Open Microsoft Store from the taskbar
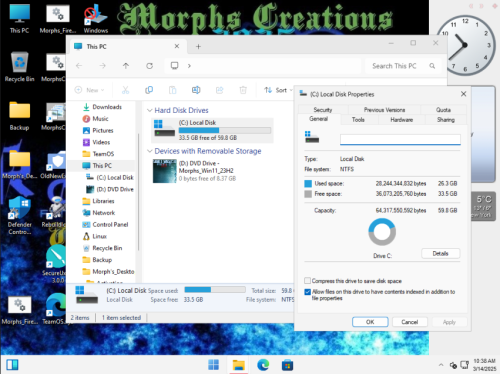This screenshot has width=500, height=374. point(287,365)
